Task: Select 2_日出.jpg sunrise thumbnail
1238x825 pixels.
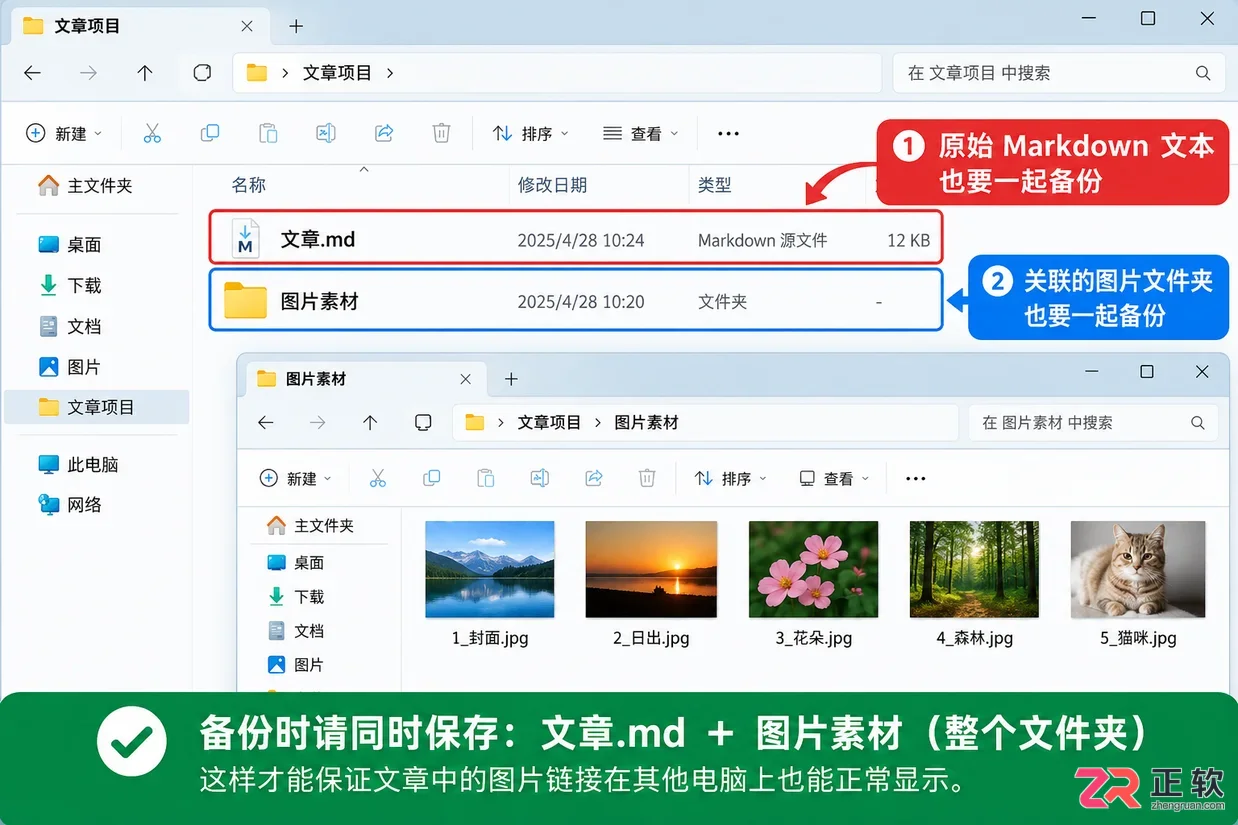Action: pos(651,569)
